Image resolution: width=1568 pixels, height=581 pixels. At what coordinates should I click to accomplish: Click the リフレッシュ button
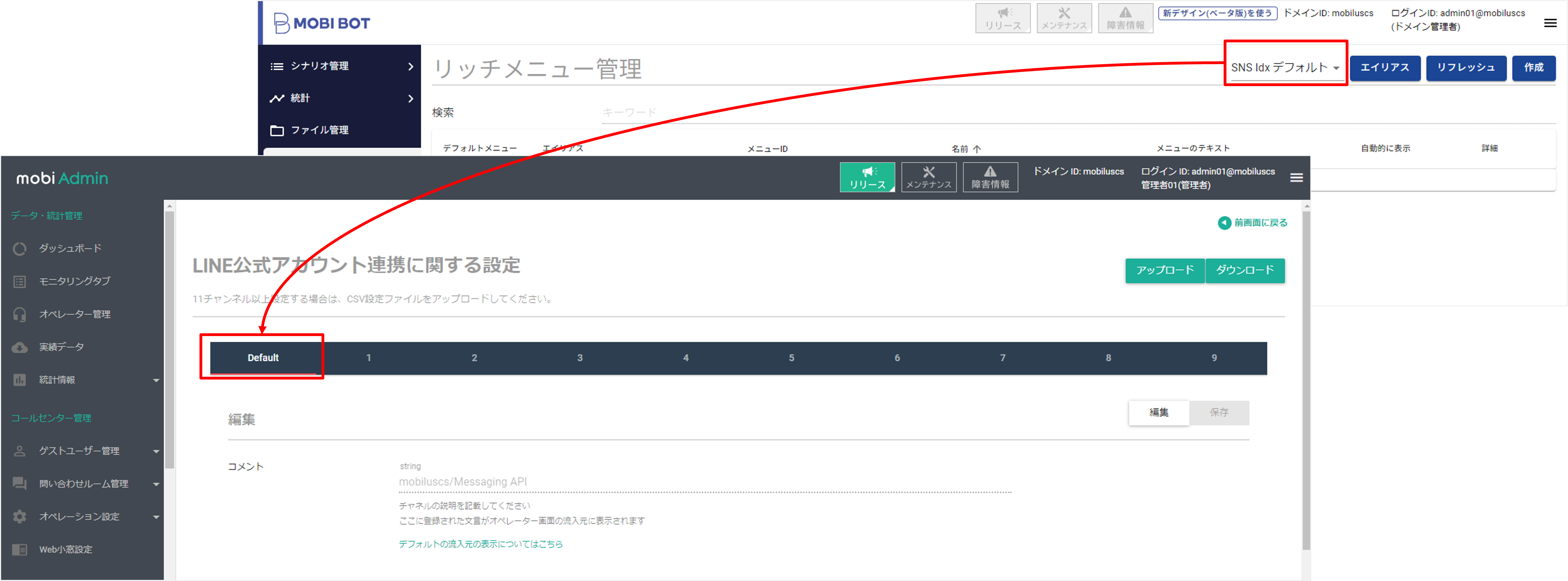tap(1466, 68)
